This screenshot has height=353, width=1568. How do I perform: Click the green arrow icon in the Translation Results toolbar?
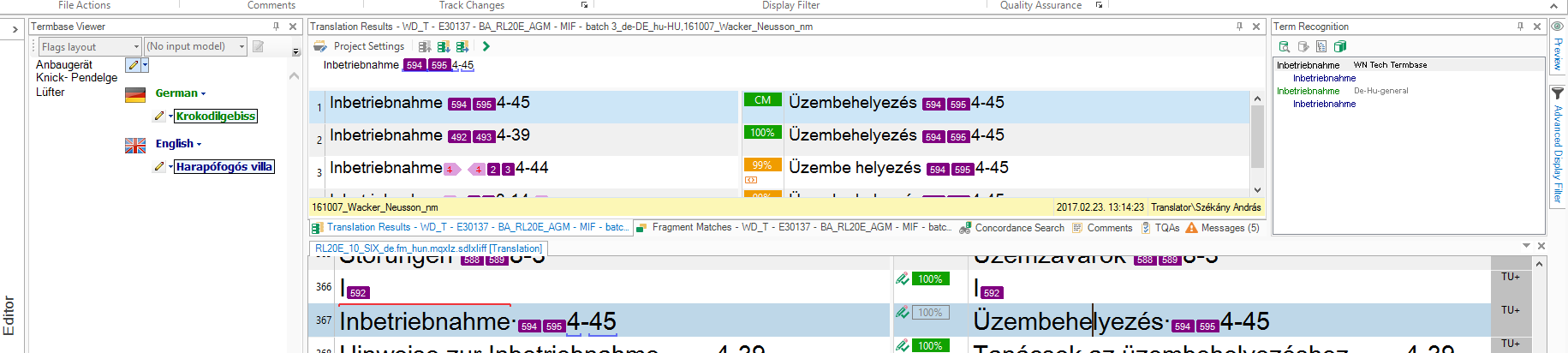486,46
